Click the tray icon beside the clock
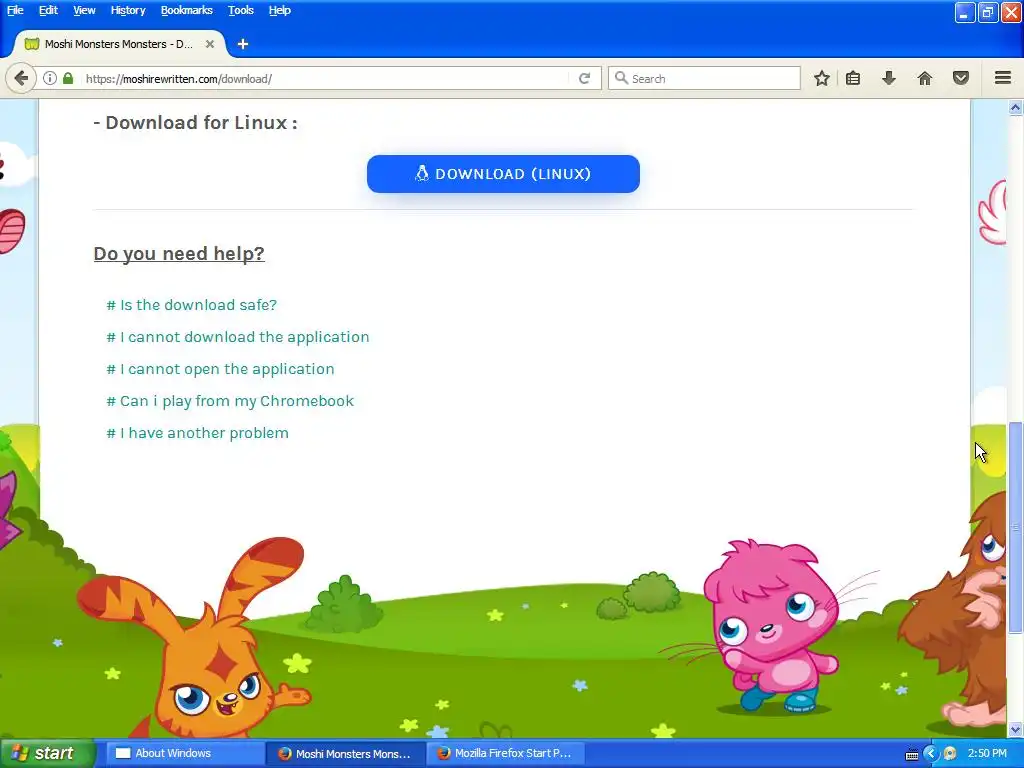Viewport: 1024px width, 768px height. point(950,754)
